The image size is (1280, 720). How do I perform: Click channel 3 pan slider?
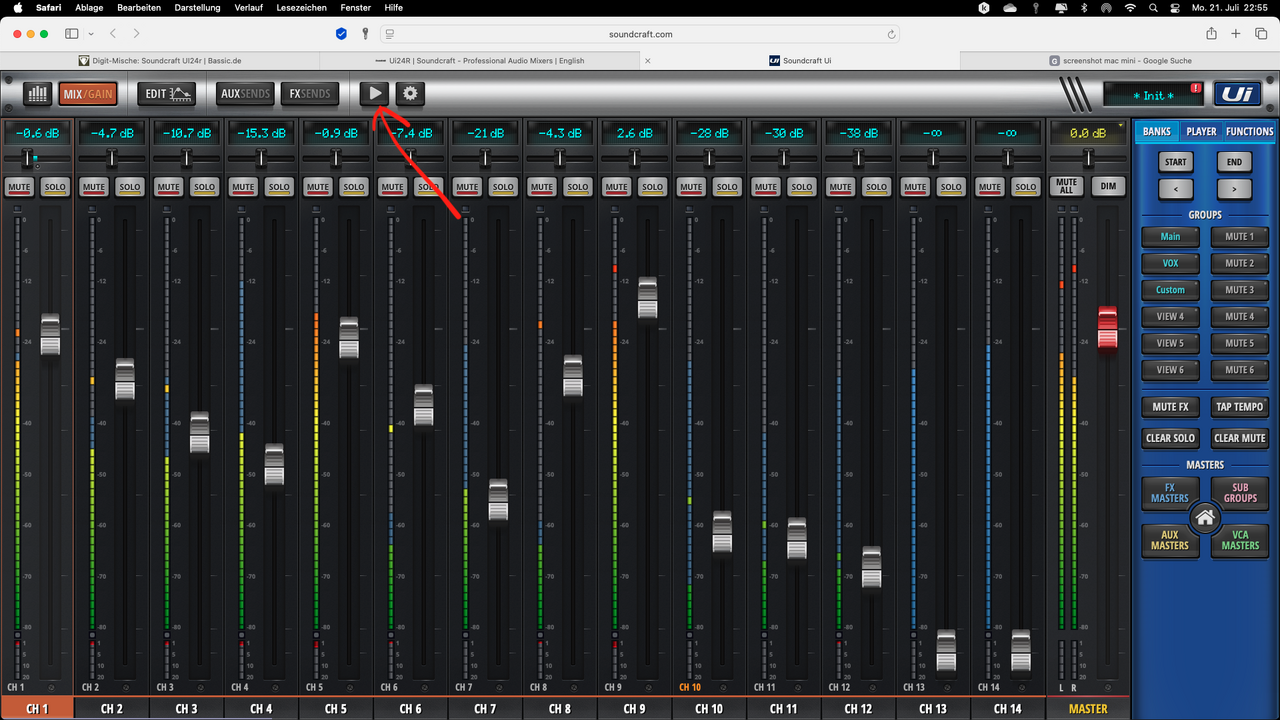coord(187,158)
